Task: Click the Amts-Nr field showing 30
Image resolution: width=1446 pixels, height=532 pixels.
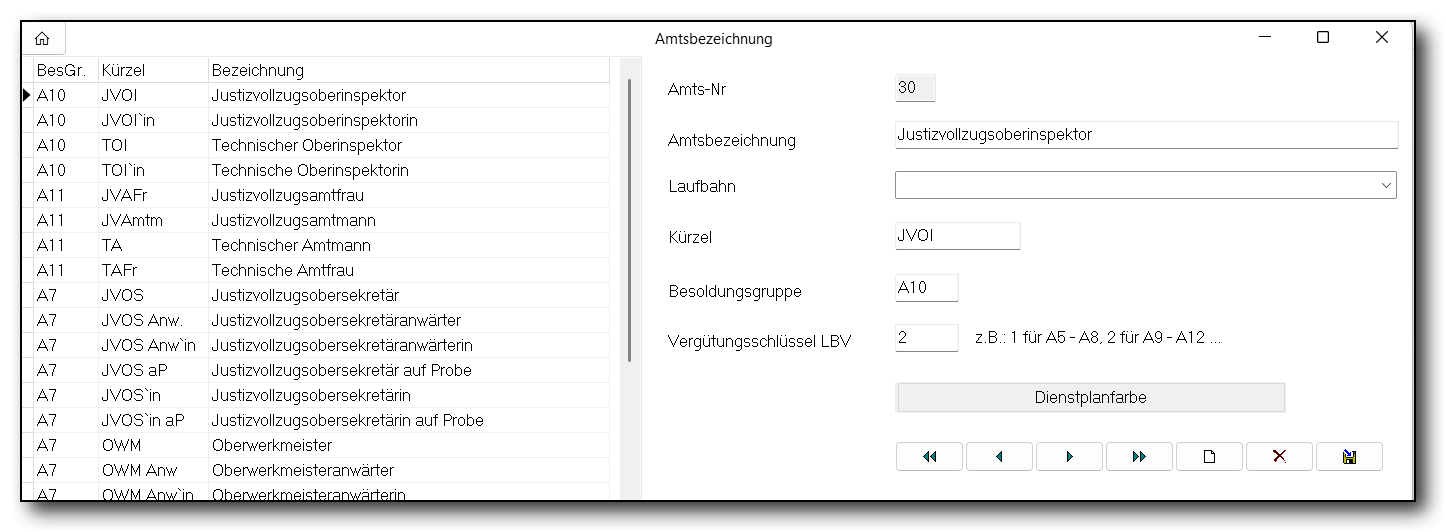Action: [x=915, y=88]
